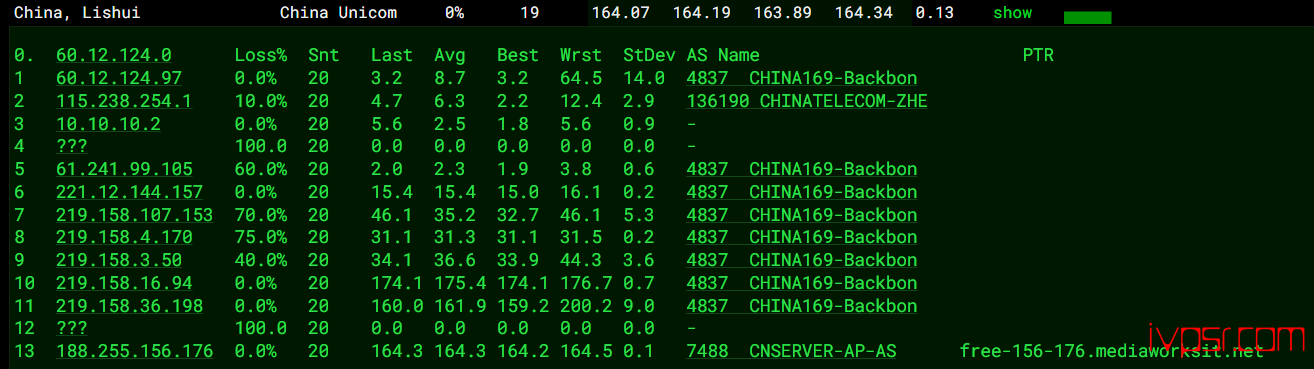The image size is (1314, 369).
Task: Open IP link 219.158.36.198
Action: tap(129, 306)
